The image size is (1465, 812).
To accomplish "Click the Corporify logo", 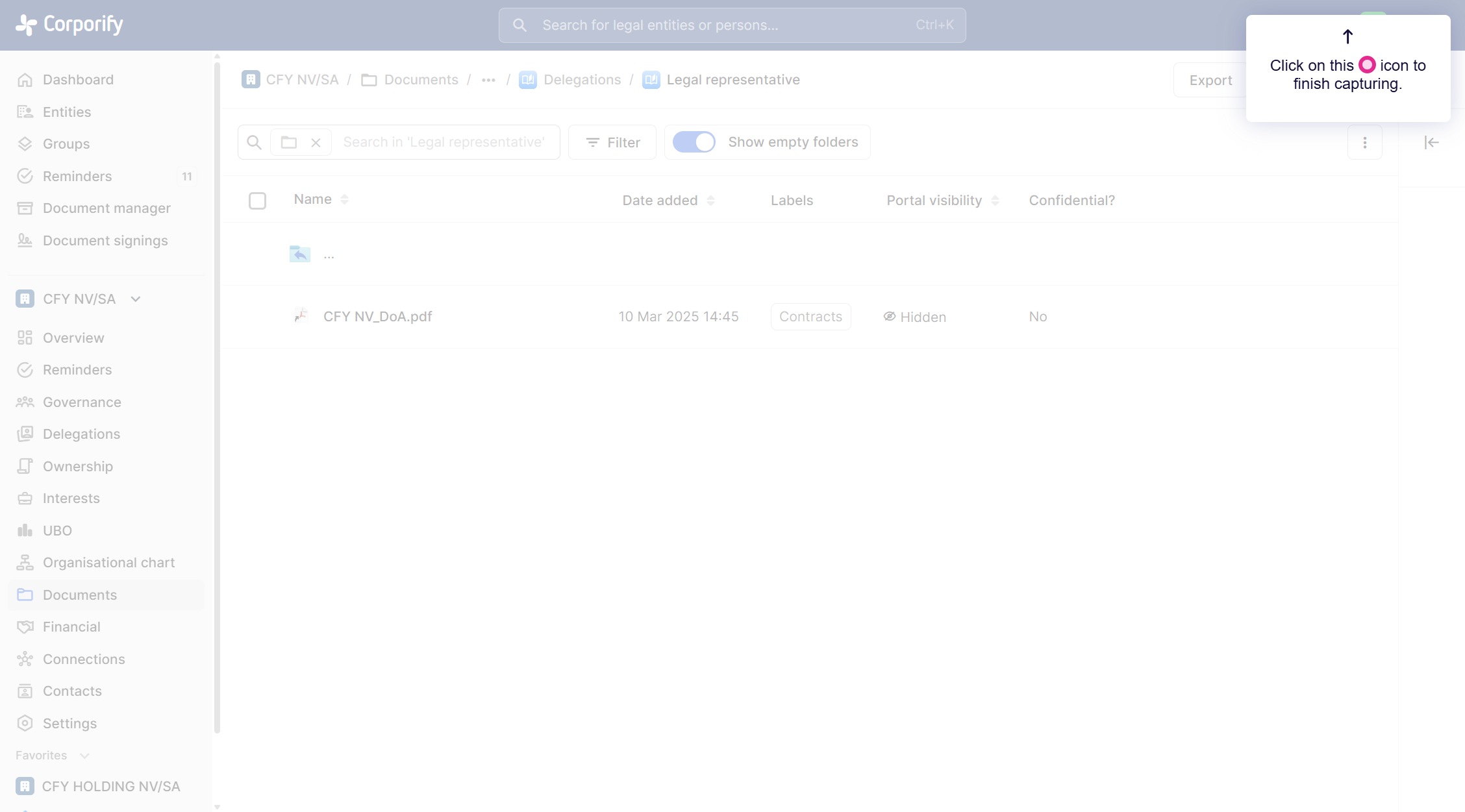I will [69, 25].
